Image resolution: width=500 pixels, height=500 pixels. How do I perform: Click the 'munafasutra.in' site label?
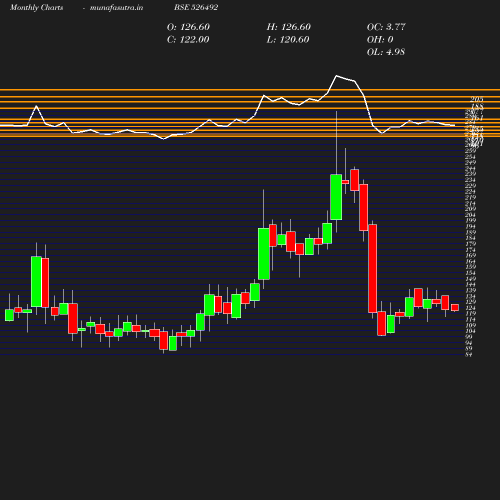click(x=116, y=8)
